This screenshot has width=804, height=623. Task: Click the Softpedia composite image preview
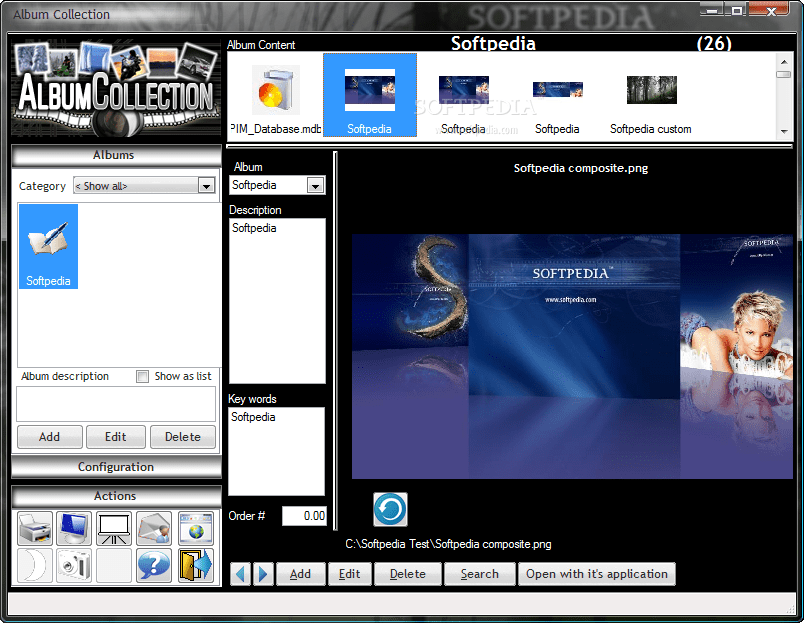pyautogui.click(x=572, y=357)
